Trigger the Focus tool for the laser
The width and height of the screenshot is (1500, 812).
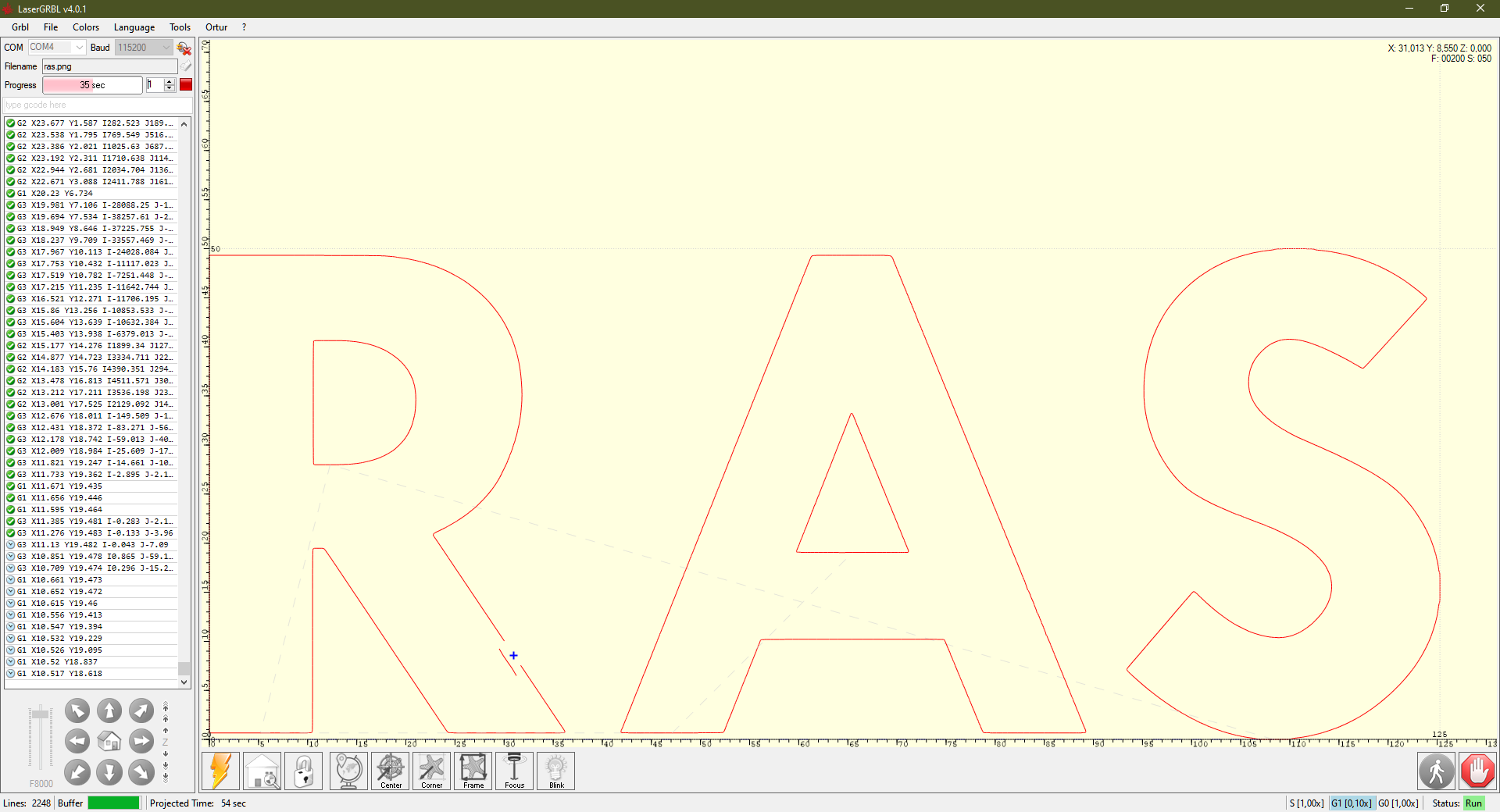(513, 771)
